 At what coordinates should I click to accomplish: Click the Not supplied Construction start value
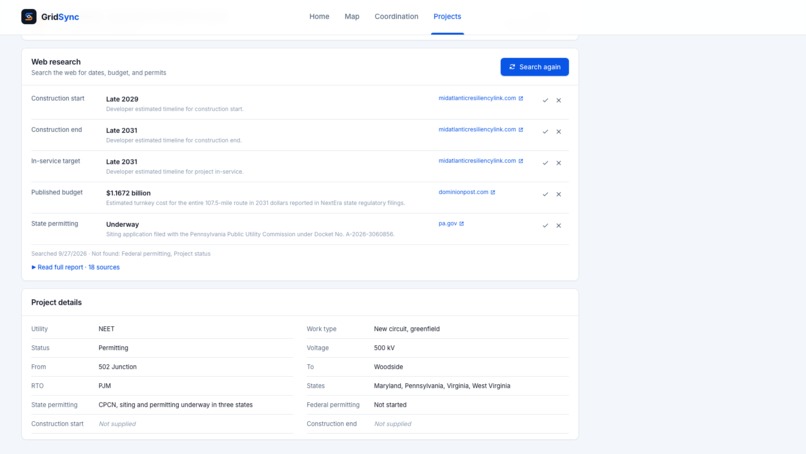tap(117, 424)
